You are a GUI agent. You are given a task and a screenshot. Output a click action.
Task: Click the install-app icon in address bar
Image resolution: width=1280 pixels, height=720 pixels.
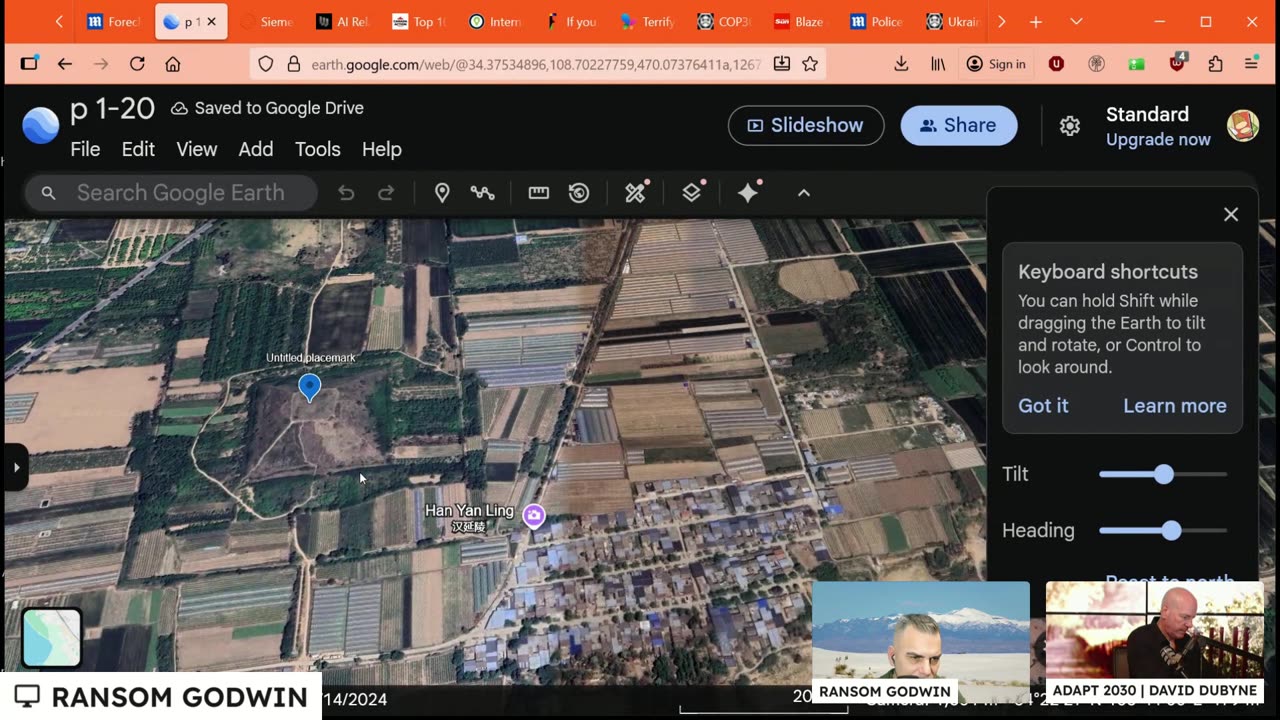click(x=782, y=64)
